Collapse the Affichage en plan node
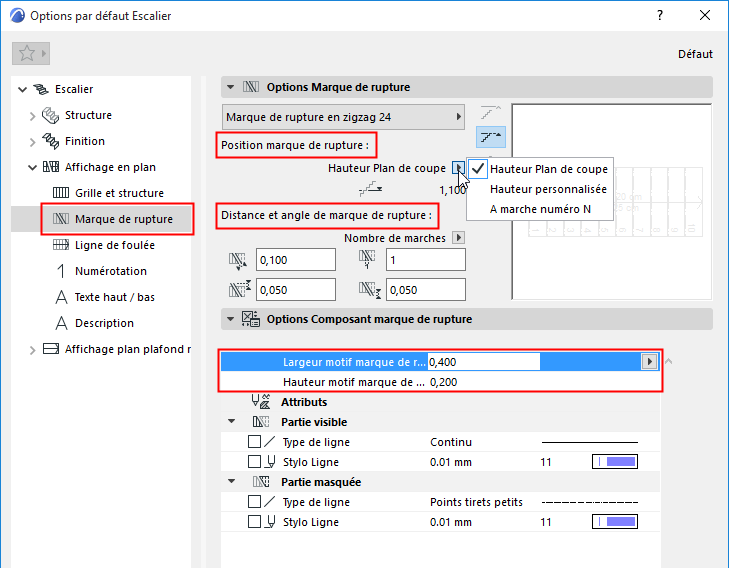Image resolution: width=729 pixels, height=568 pixels. (x=33, y=167)
